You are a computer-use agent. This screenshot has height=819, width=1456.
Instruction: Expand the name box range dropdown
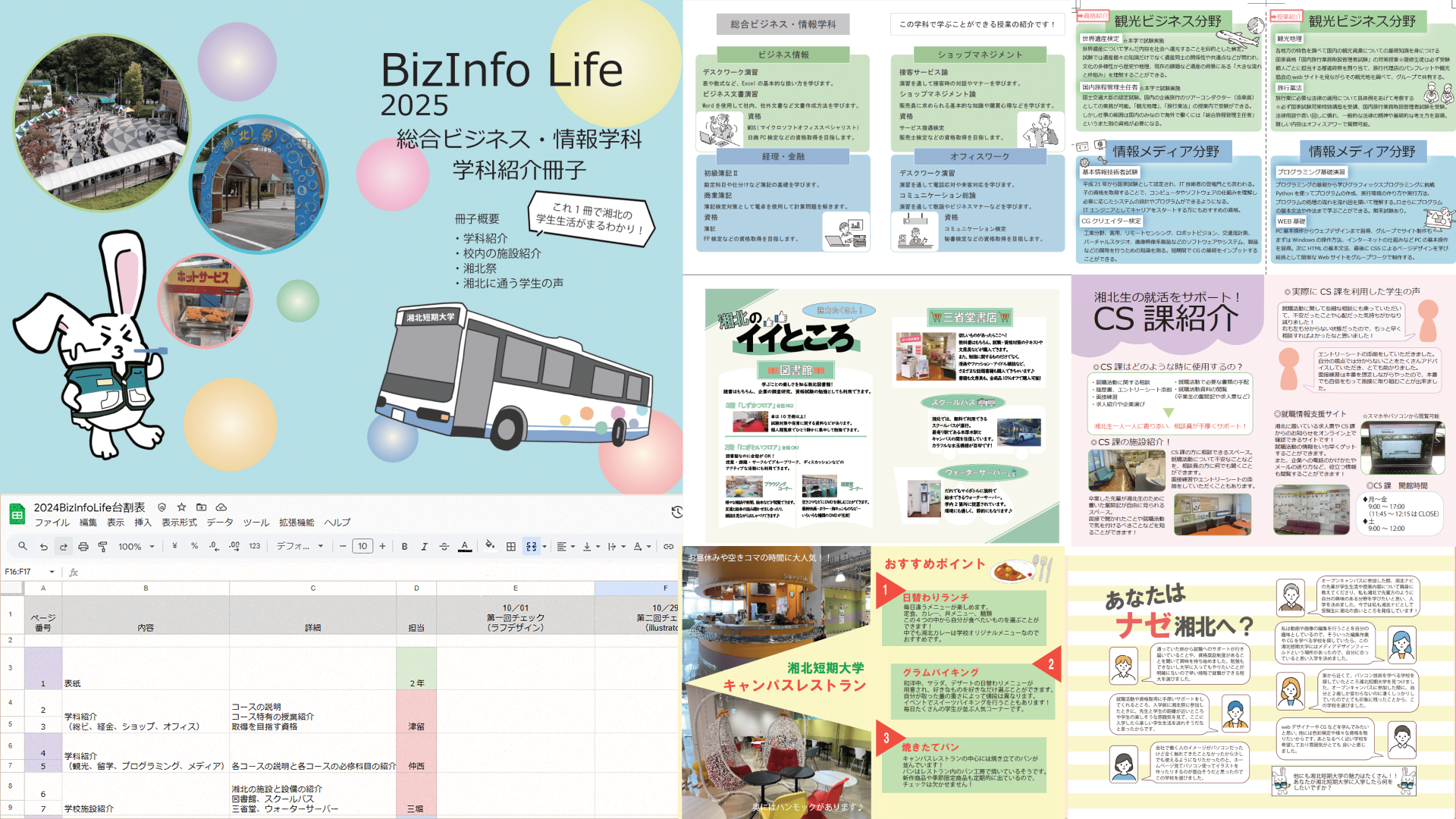(52, 572)
